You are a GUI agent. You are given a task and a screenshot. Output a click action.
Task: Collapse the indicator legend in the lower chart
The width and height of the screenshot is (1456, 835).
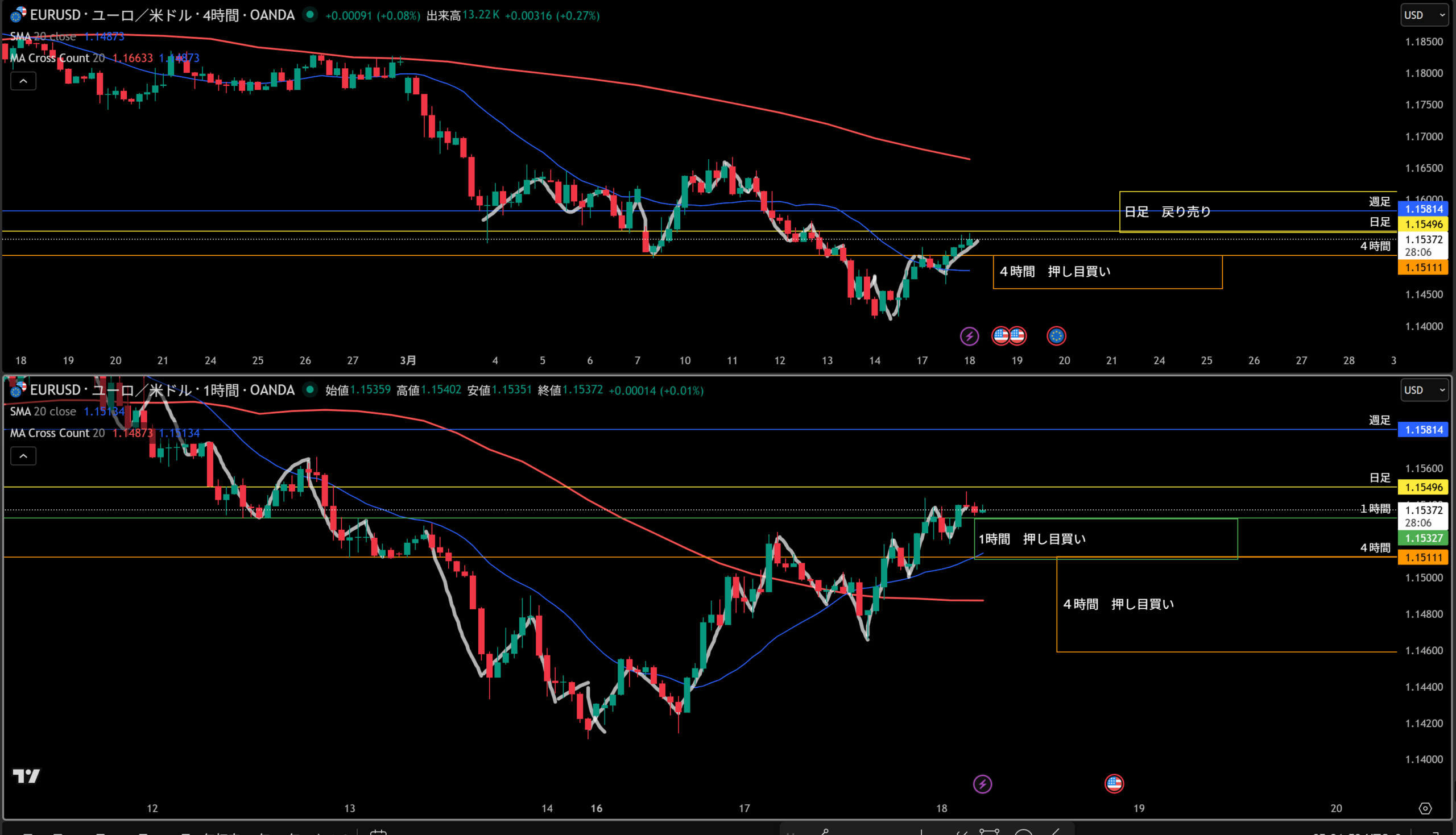pyautogui.click(x=23, y=456)
